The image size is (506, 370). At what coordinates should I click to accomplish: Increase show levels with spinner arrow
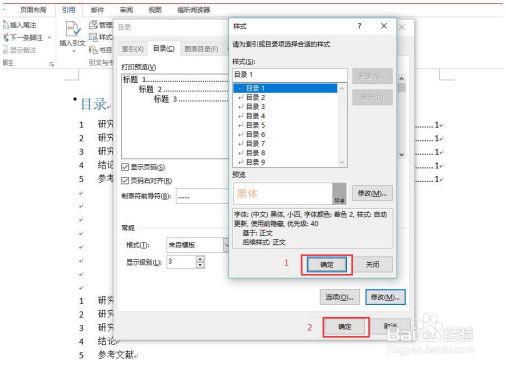pos(200,259)
